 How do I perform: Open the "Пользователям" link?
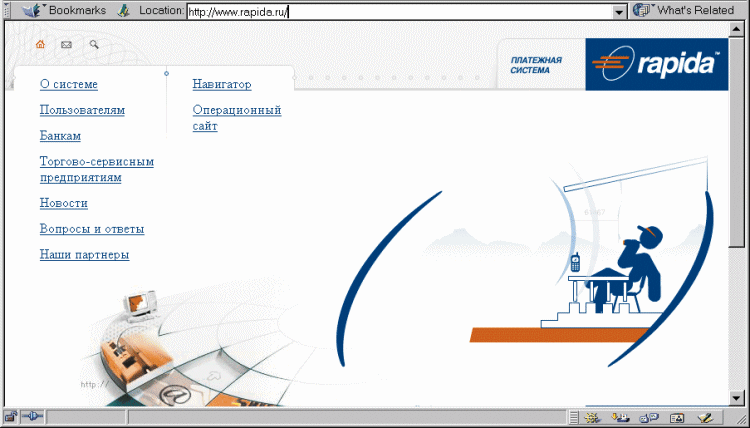[x=82, y=110]
